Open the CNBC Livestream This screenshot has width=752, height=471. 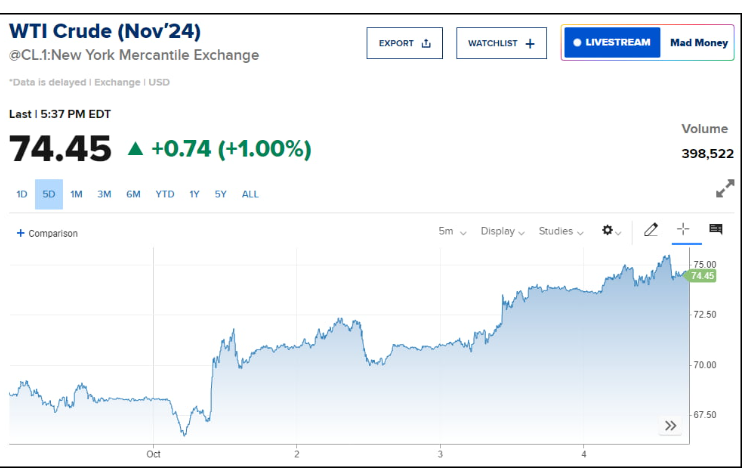(x=612, y=43)
